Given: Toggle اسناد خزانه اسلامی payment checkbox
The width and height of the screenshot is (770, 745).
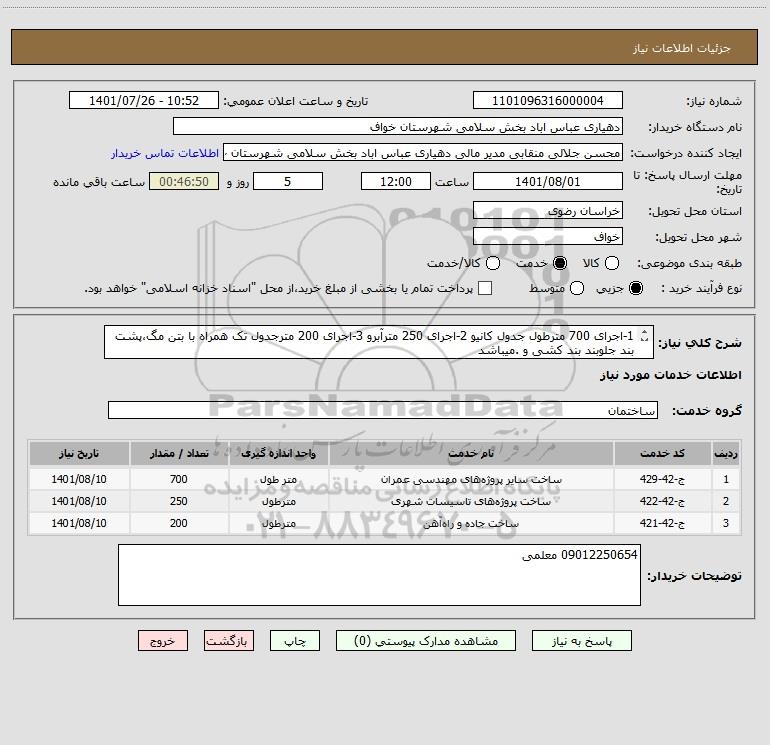Looking at the screenshot, I should 485,288.
